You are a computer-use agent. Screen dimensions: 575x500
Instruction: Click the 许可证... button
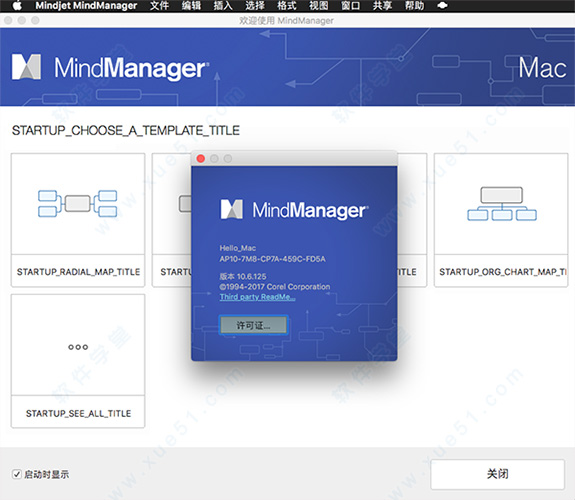pos(253,325)
